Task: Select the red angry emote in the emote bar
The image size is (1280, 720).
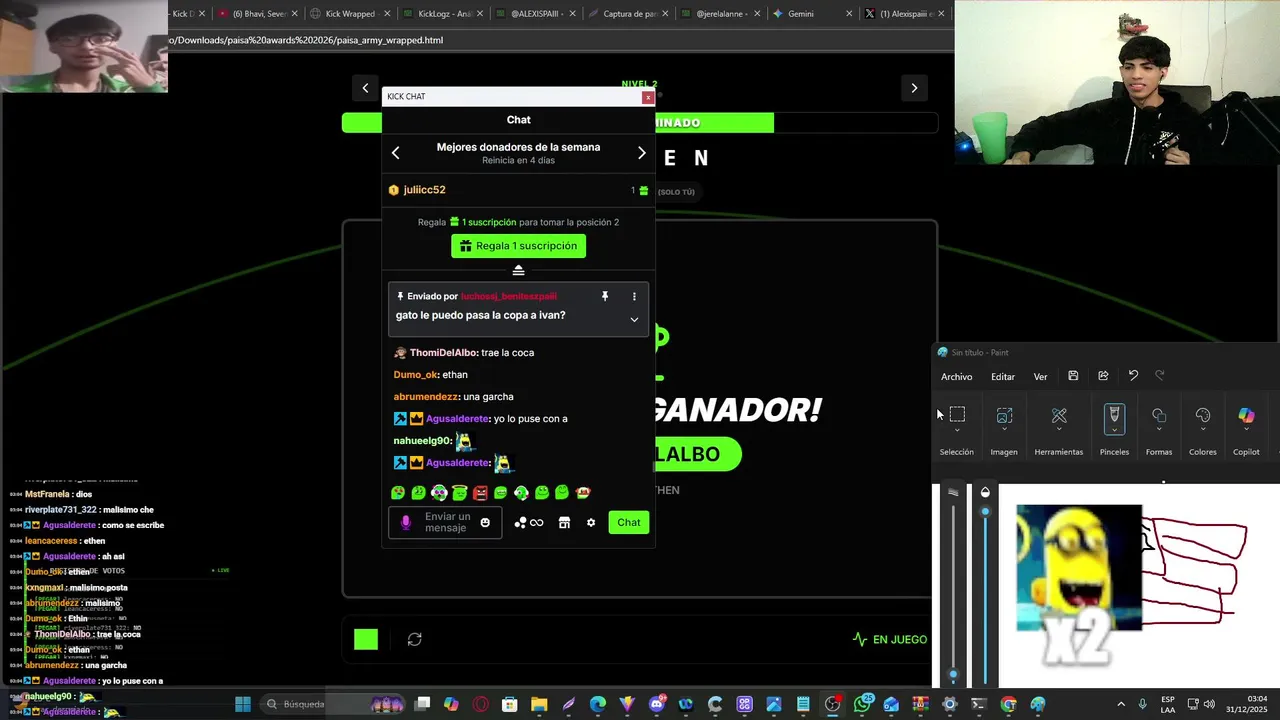Action: point(480,492)
